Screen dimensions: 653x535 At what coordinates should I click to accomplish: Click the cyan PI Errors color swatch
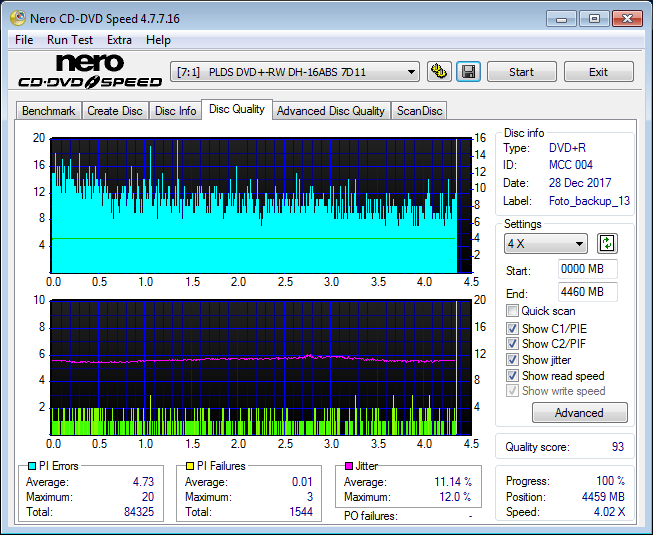coord(32,466)
